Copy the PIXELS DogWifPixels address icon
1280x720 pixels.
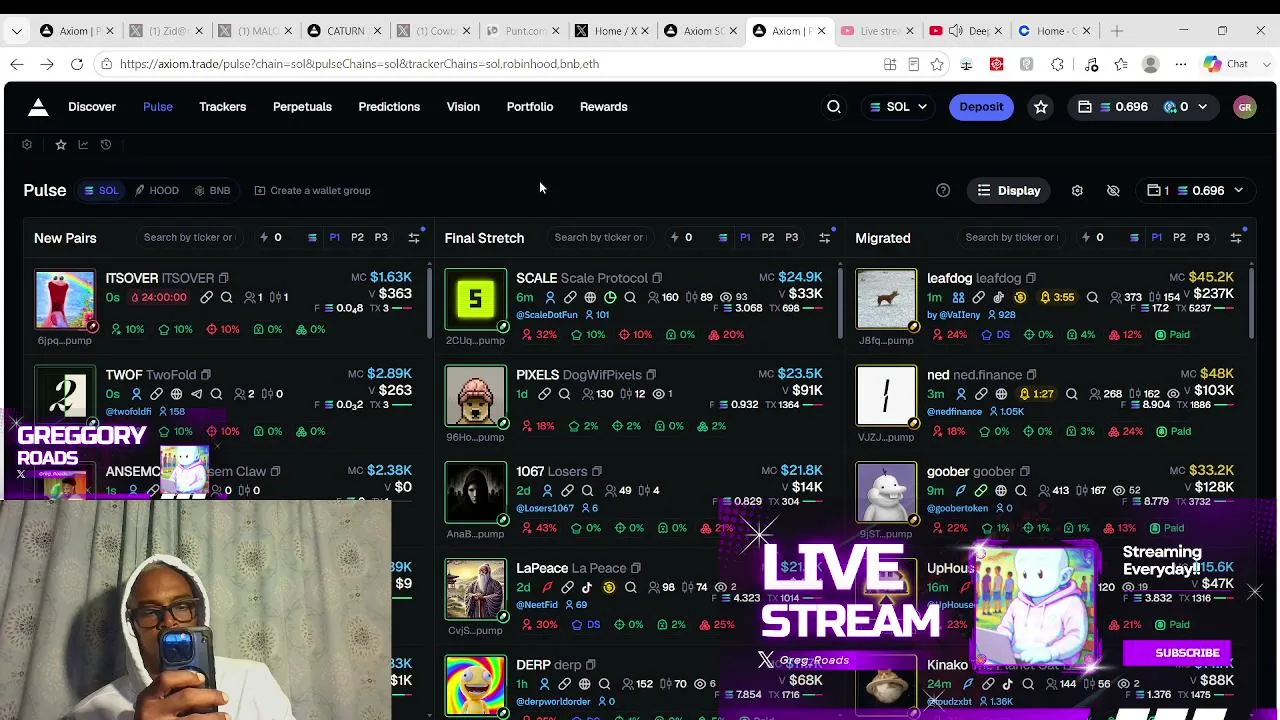(651, 375)
